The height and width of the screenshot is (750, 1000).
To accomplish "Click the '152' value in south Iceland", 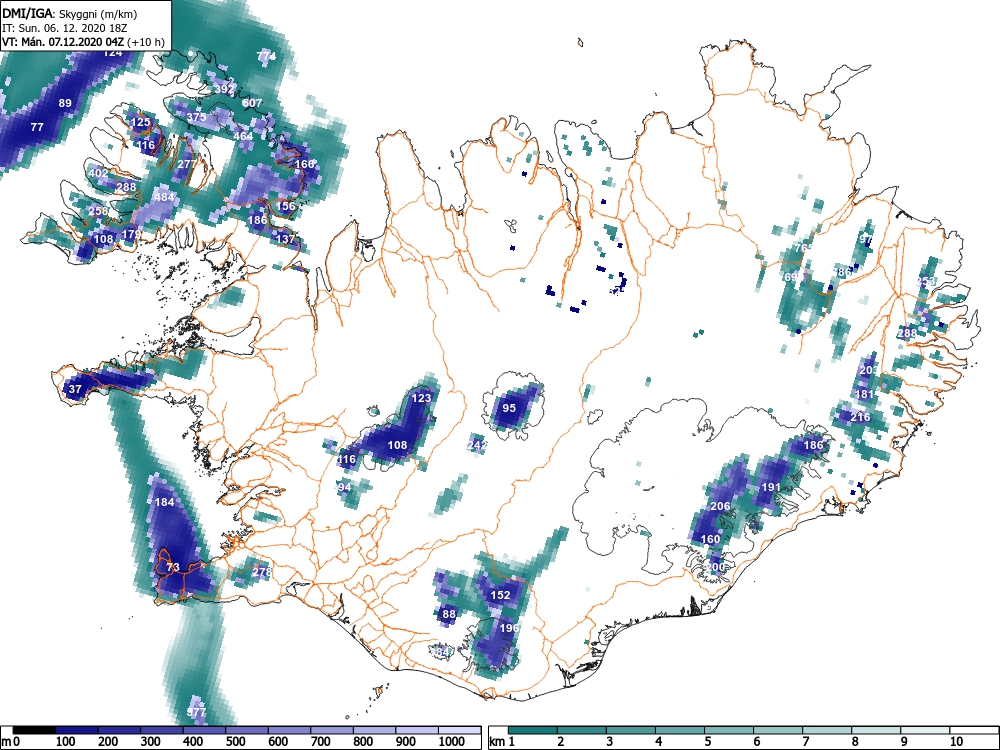I will [501, 595].
